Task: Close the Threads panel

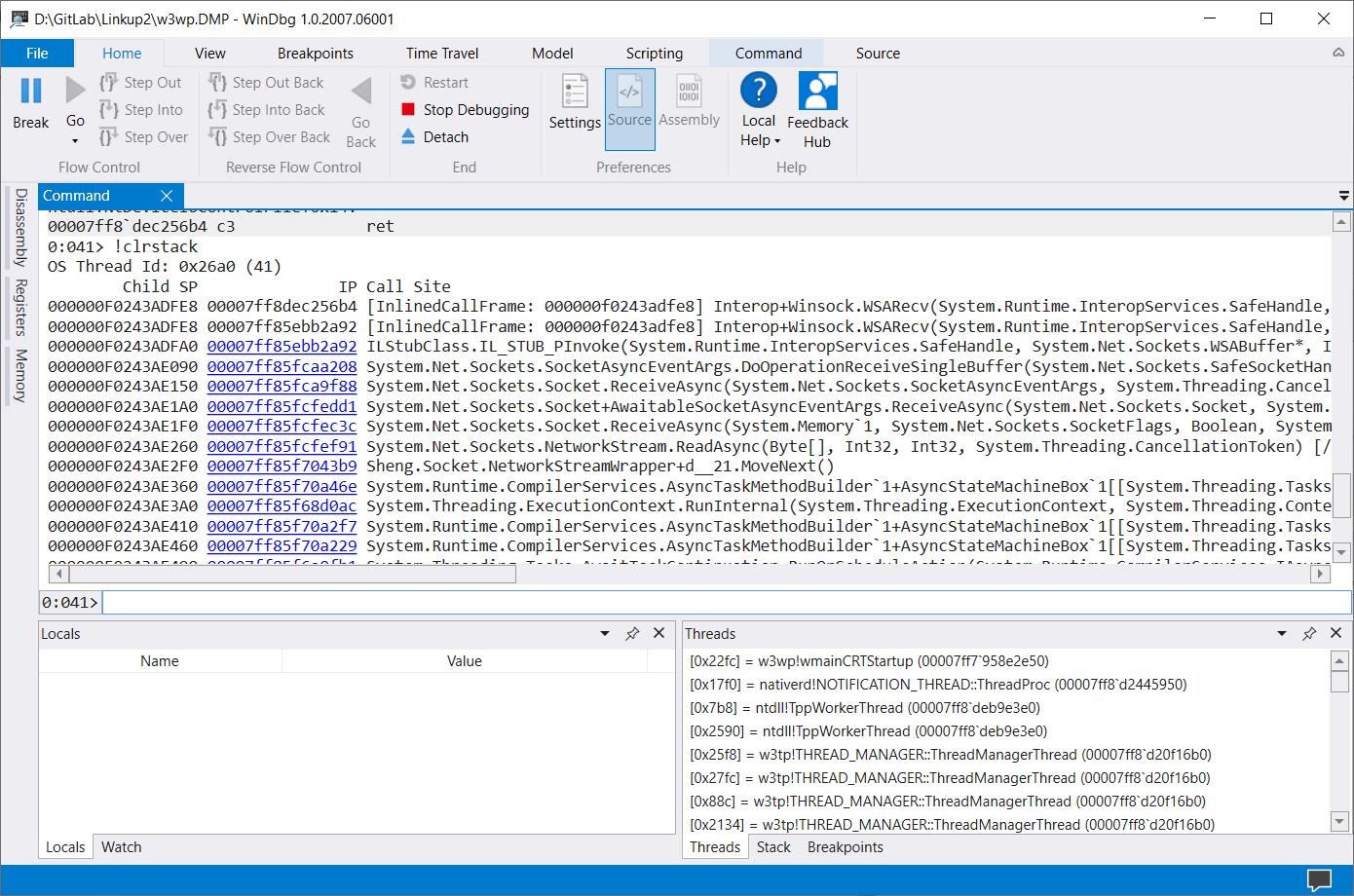Action: [x=1337, y=633]
